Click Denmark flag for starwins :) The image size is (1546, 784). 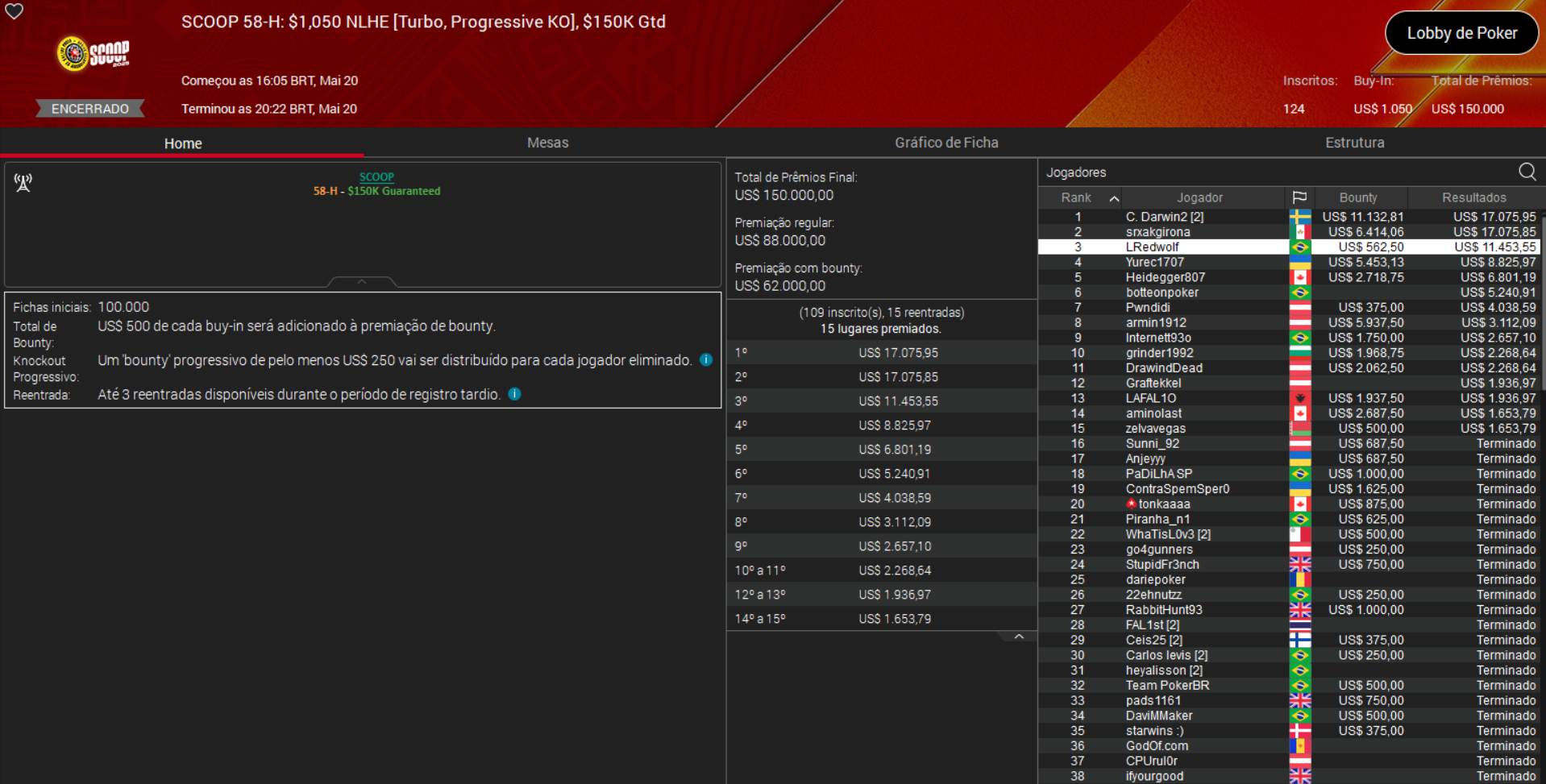click(x=1299, y=731)
